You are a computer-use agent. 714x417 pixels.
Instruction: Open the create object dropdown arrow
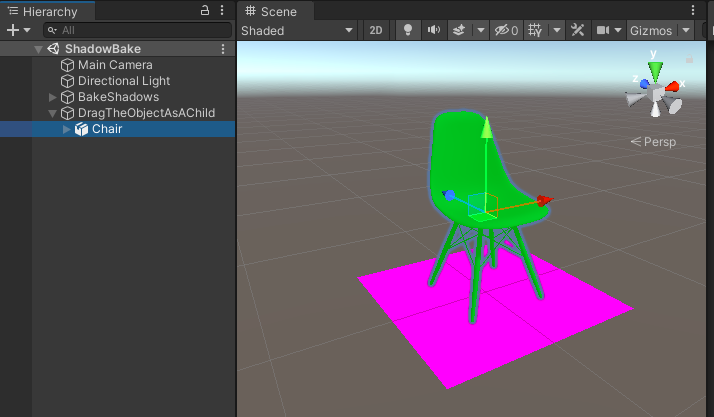pyautogui.click(x=27, y=31)
